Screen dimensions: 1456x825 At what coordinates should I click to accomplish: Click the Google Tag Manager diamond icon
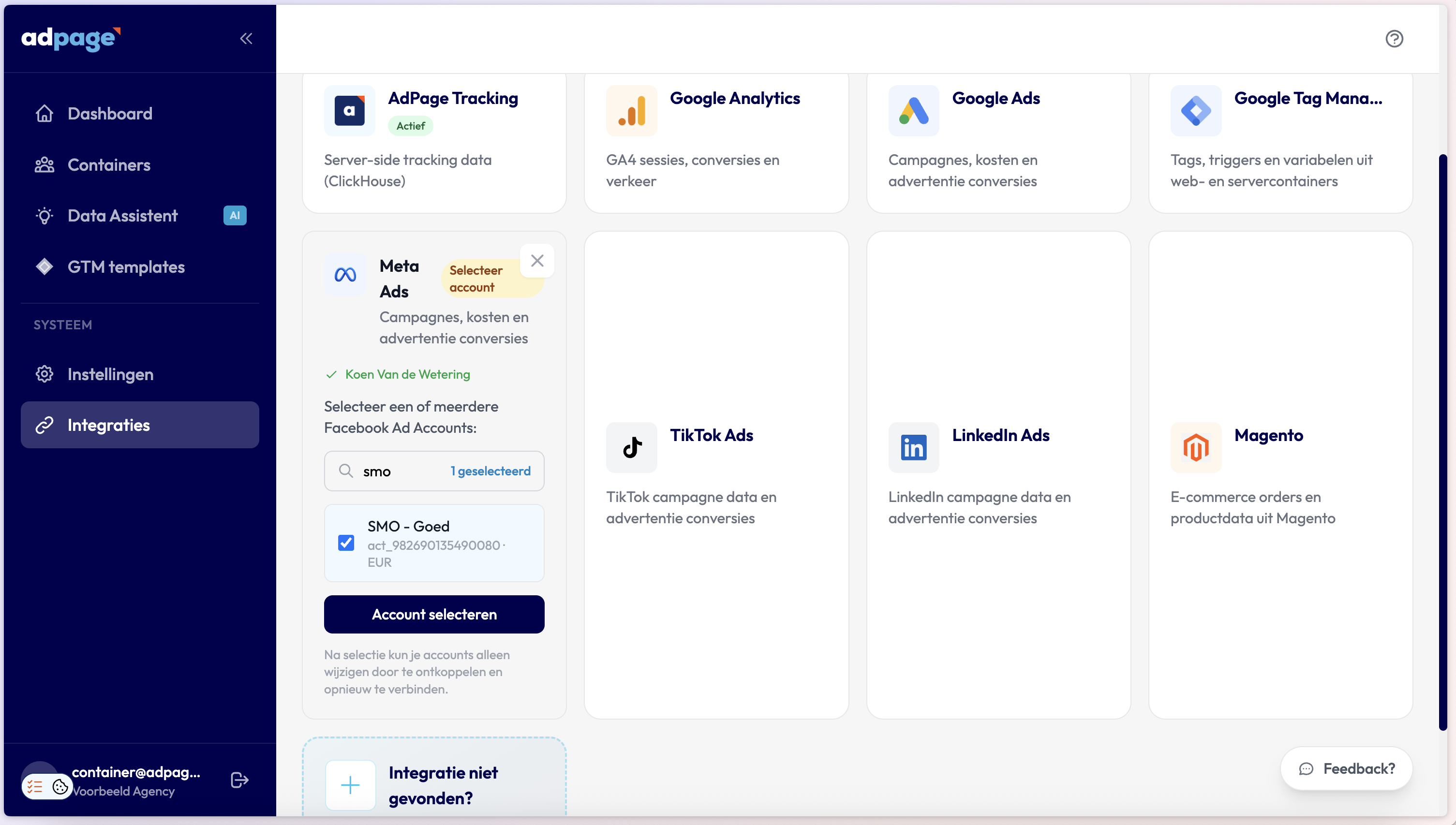(x=1196, y=110)
